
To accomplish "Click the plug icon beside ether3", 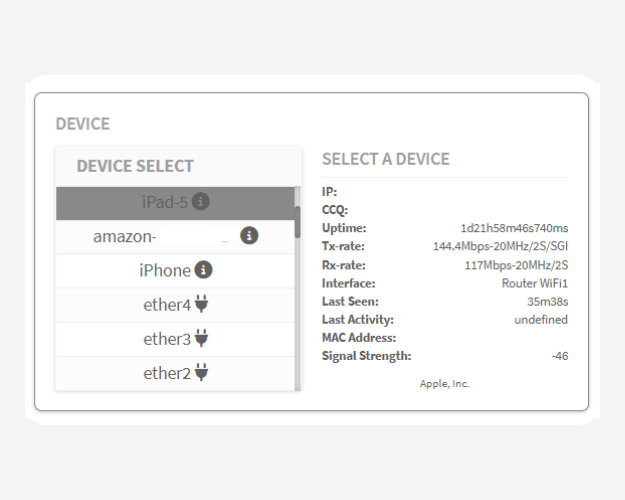I will pos(201,339).
